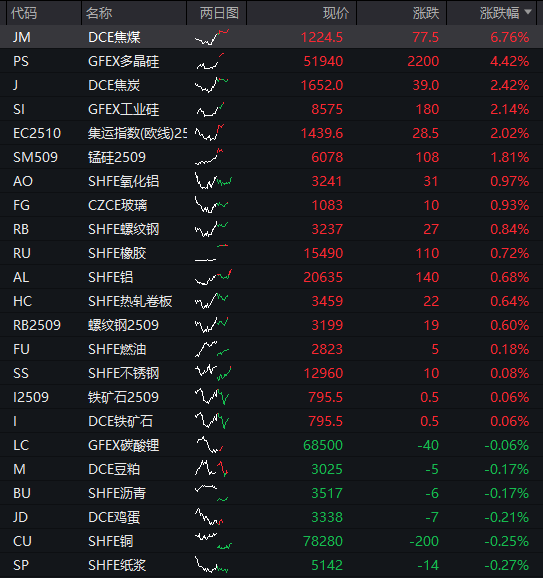
Task: Open the SHFE氧化铝 two-day sparkline chart
Action: point(213,181)
